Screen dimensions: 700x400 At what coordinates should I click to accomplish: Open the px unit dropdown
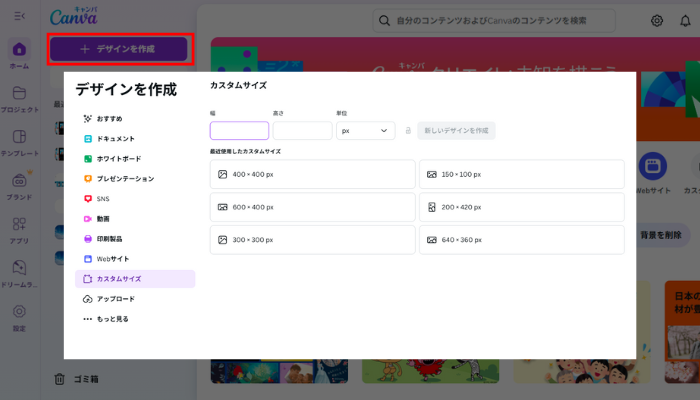click(366, 131)
